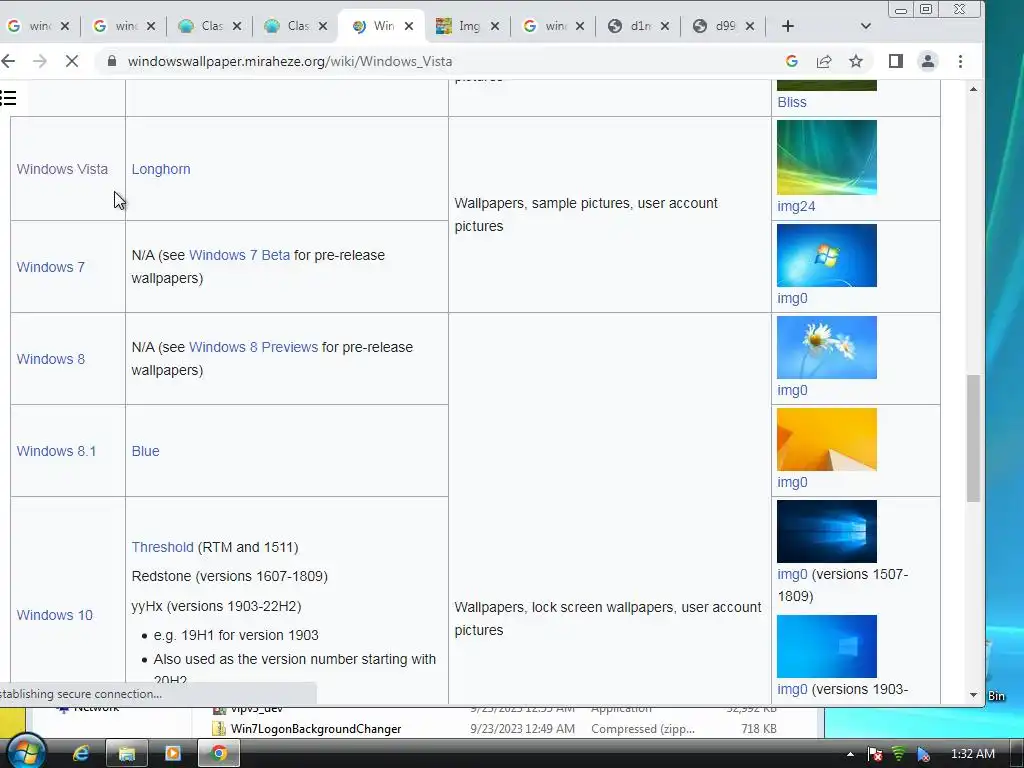The height and width of the screenshot is (768, 1024).
Task: Click the Windows 8 daisy wallpaper thumbnail
Action: 827,347
